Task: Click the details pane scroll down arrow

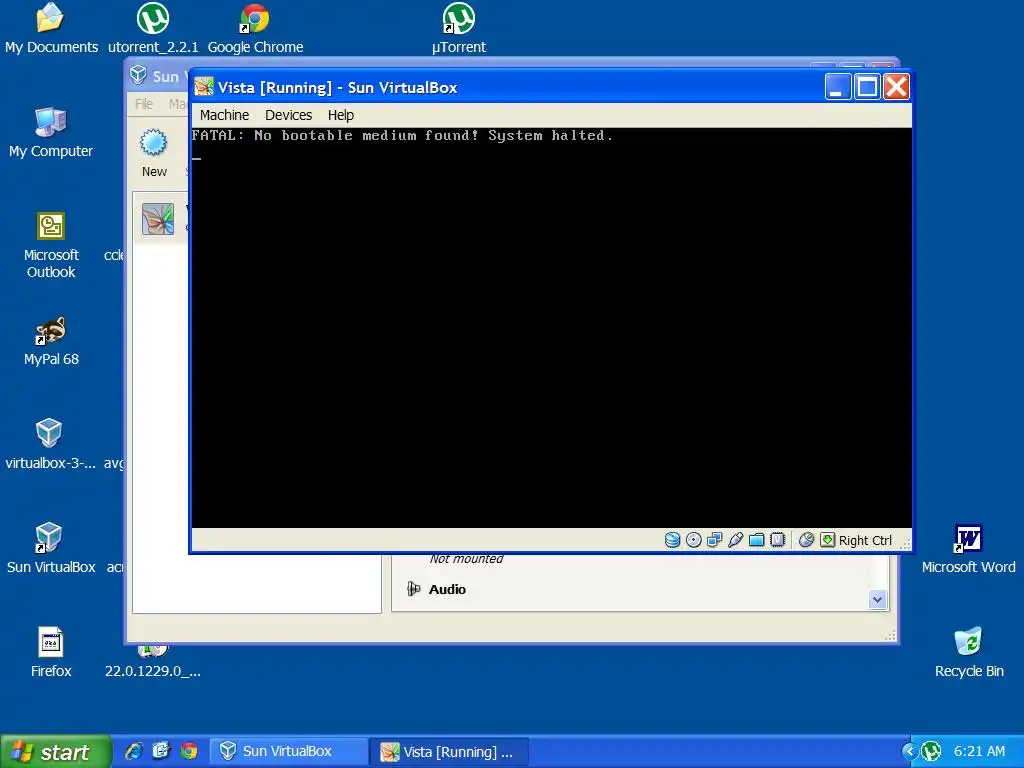Action: tap(877, 600)
